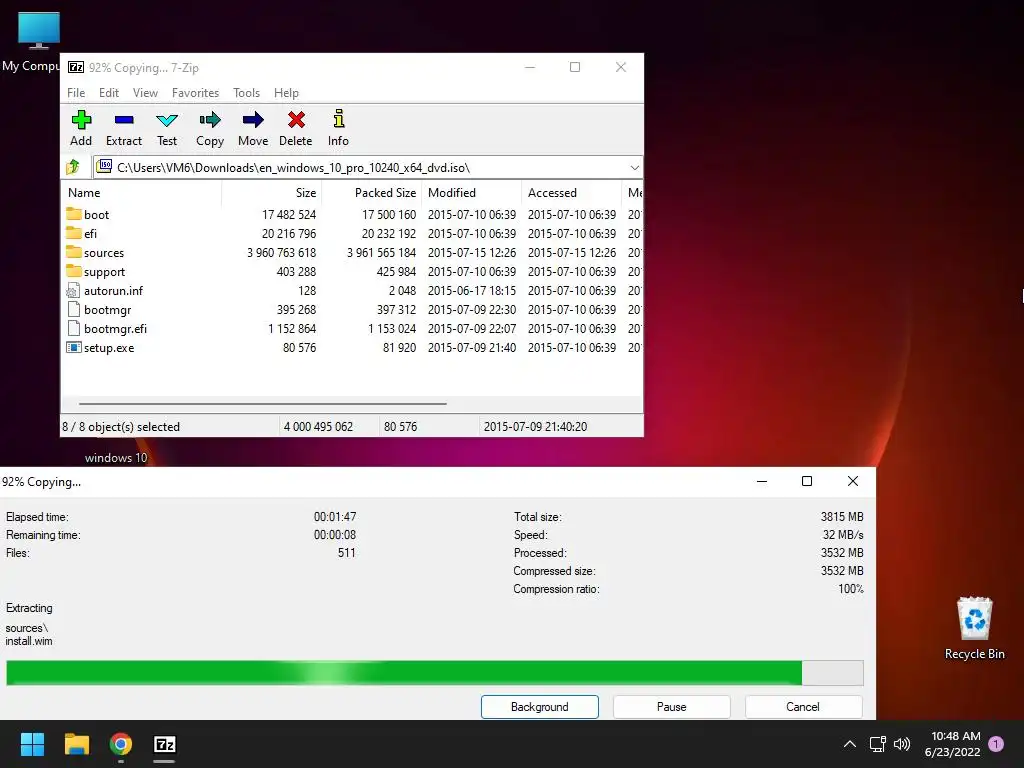Click the Background button
Screen dimensions: 1024x768
539,707
